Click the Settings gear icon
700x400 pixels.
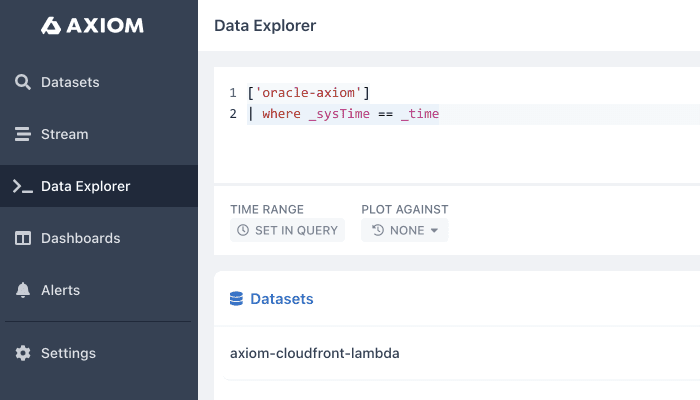(23, 353)
